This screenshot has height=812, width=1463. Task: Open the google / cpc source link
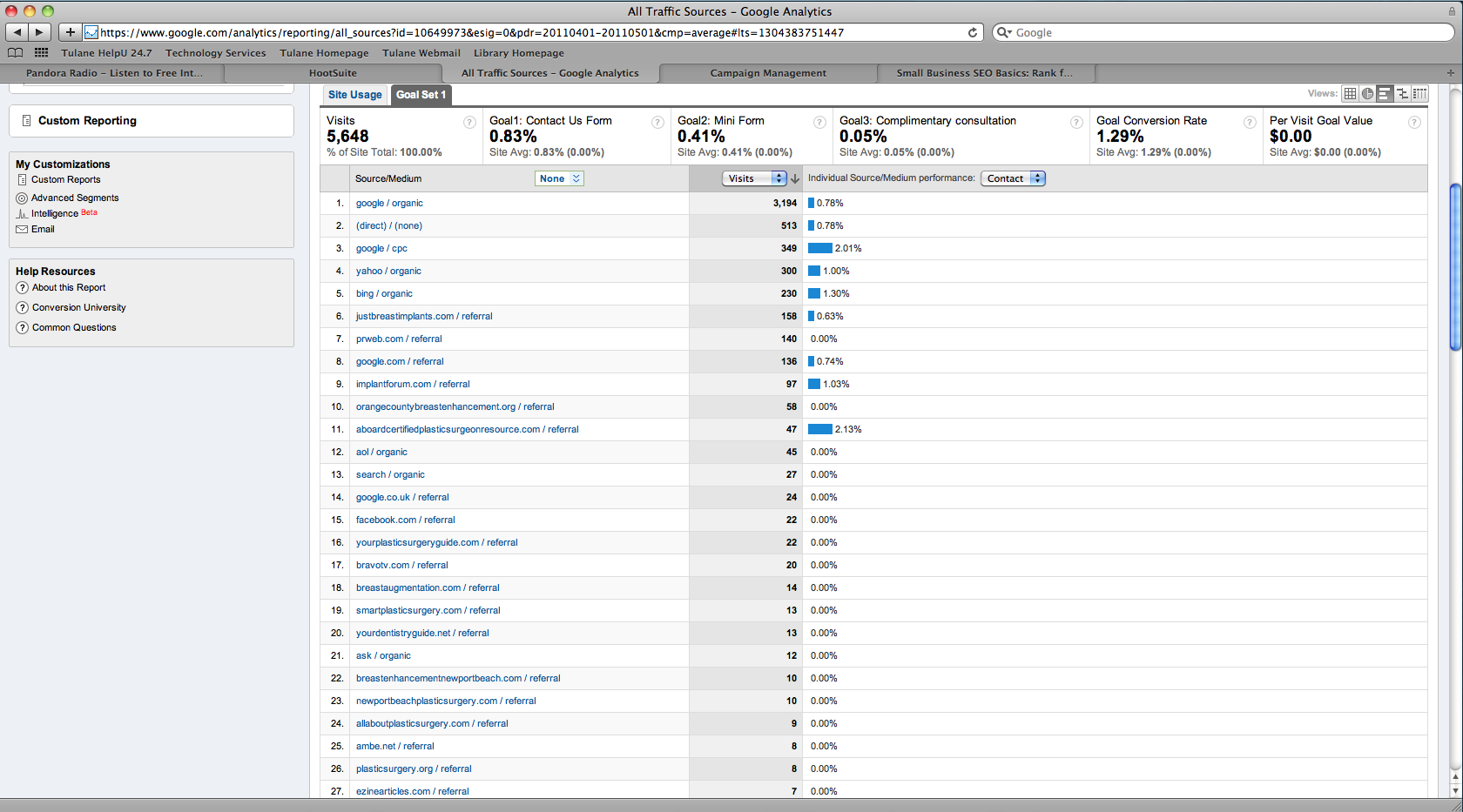381,249
